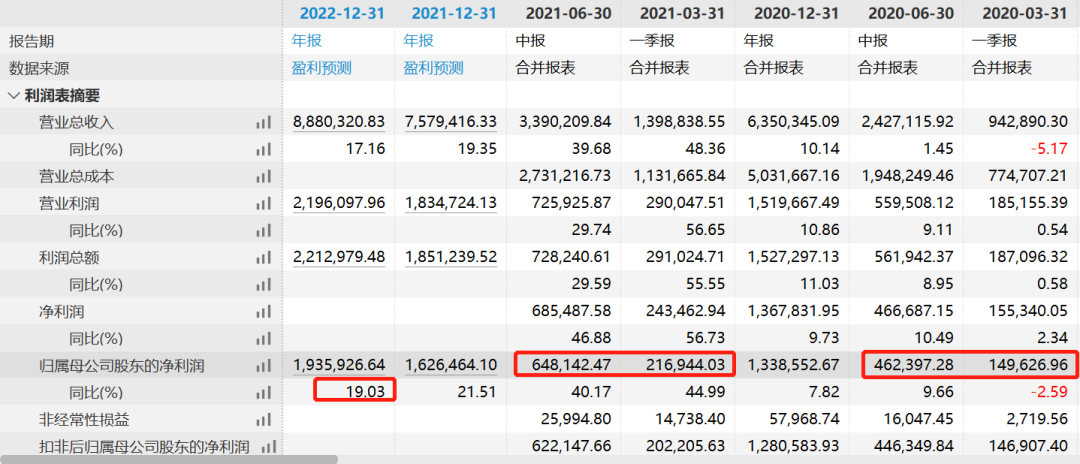Open the 年报 link under 2021-12-31
1080x464 pixels.
click(419, 41)
